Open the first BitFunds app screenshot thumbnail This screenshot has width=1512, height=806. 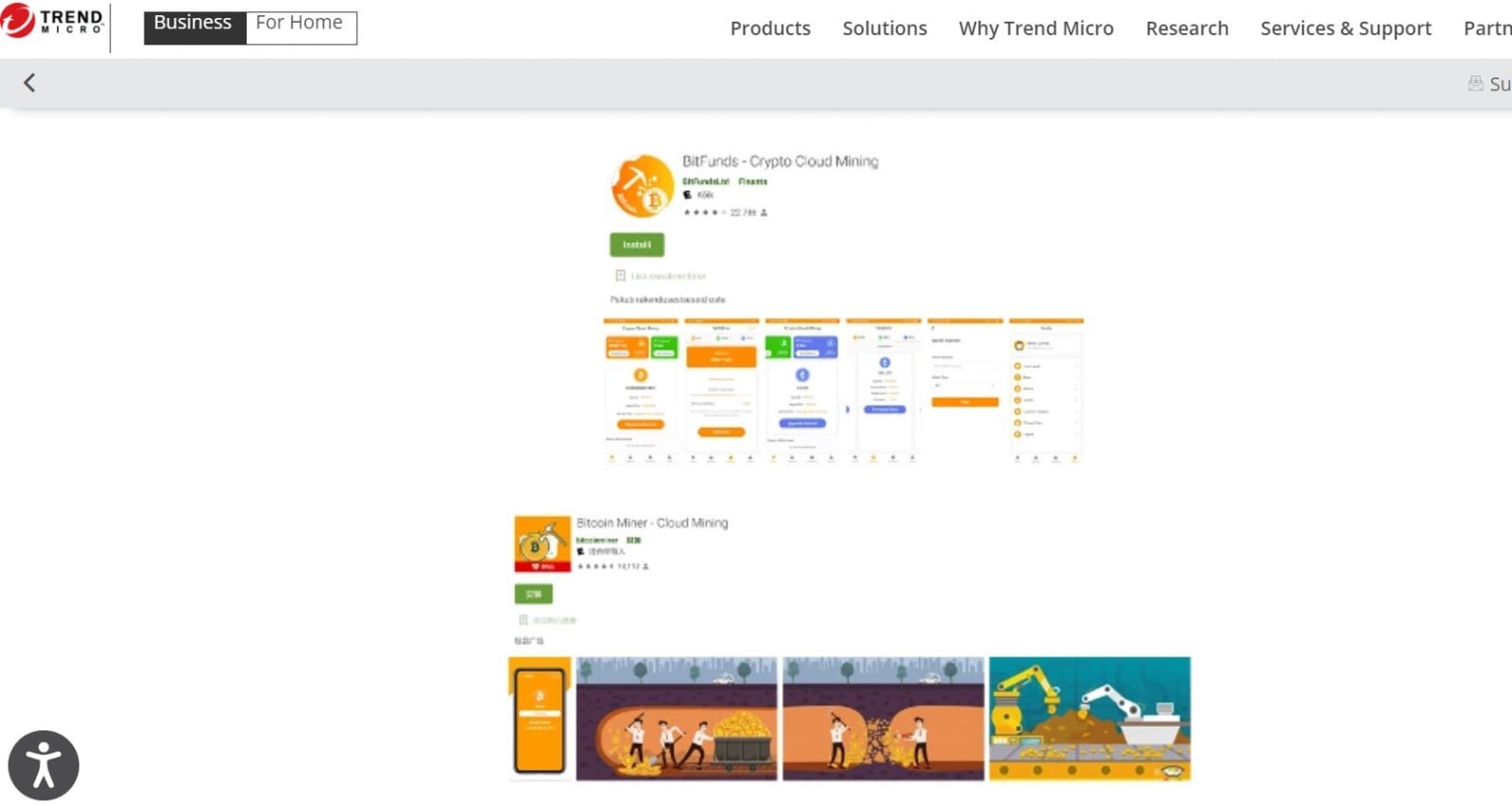click(641, 390)
